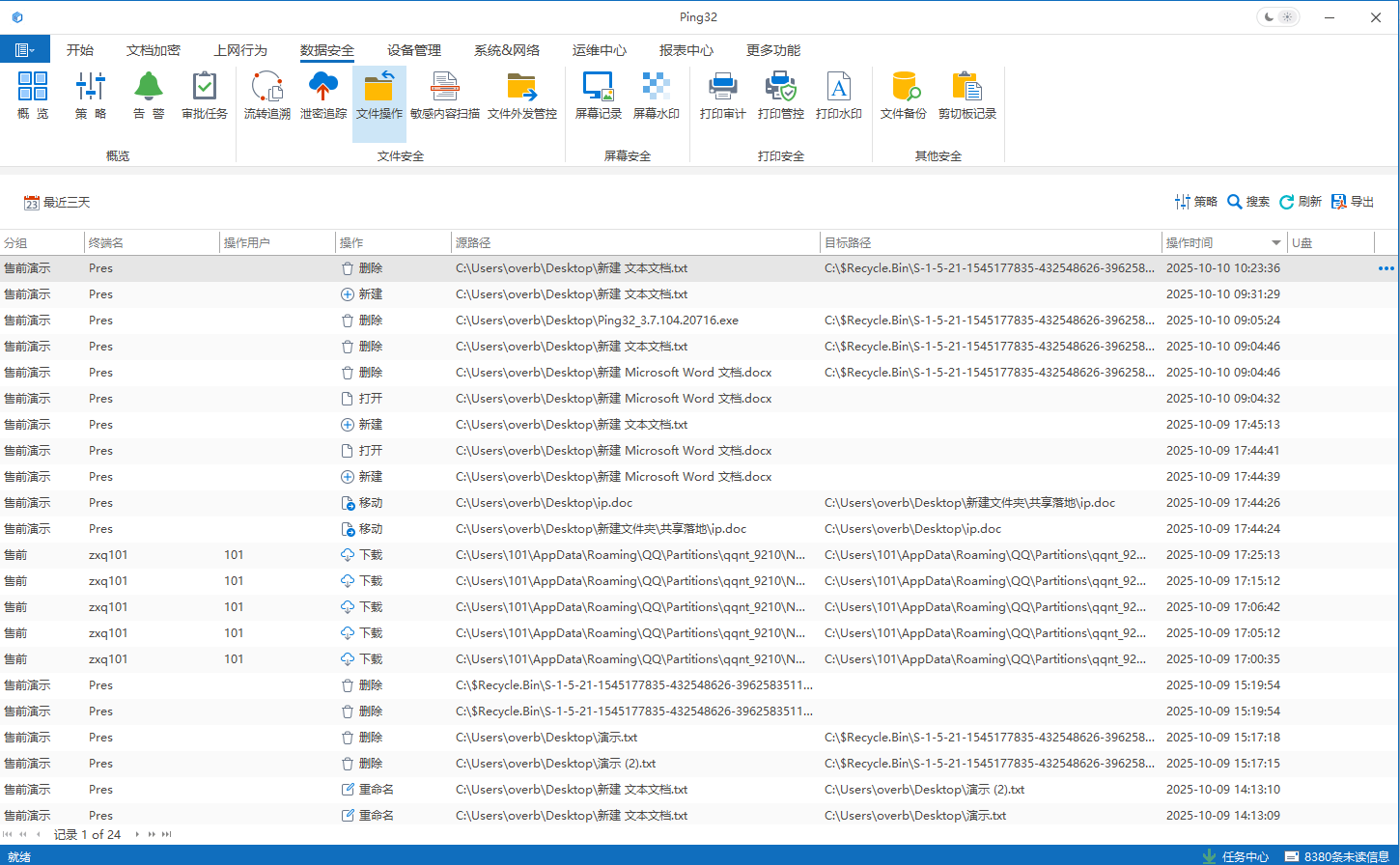1400x865 pixels.
Task: Open the 最近三天 date range picker
Action: click(57, 203)
